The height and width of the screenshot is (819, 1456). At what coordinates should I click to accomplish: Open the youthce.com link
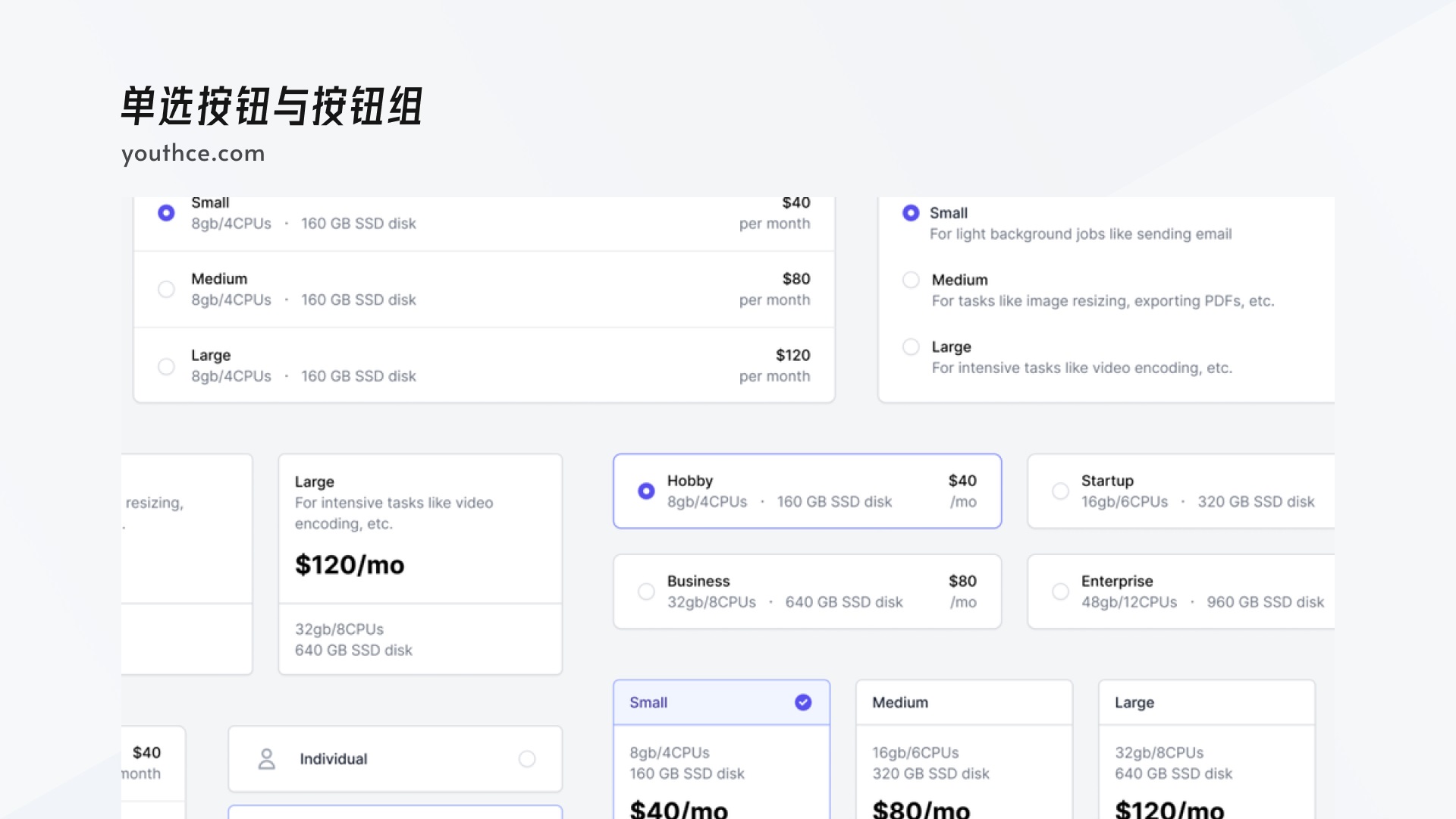click(193, 153)
